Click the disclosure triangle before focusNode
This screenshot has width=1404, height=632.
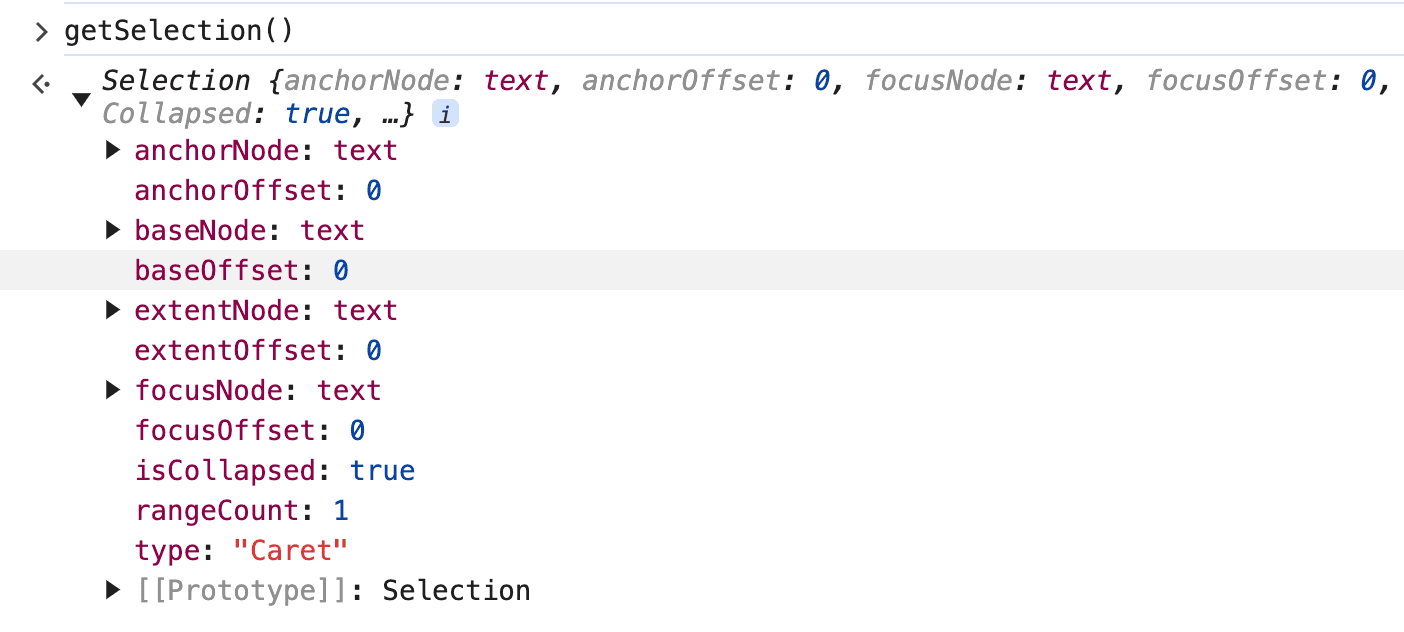(112, 390)
